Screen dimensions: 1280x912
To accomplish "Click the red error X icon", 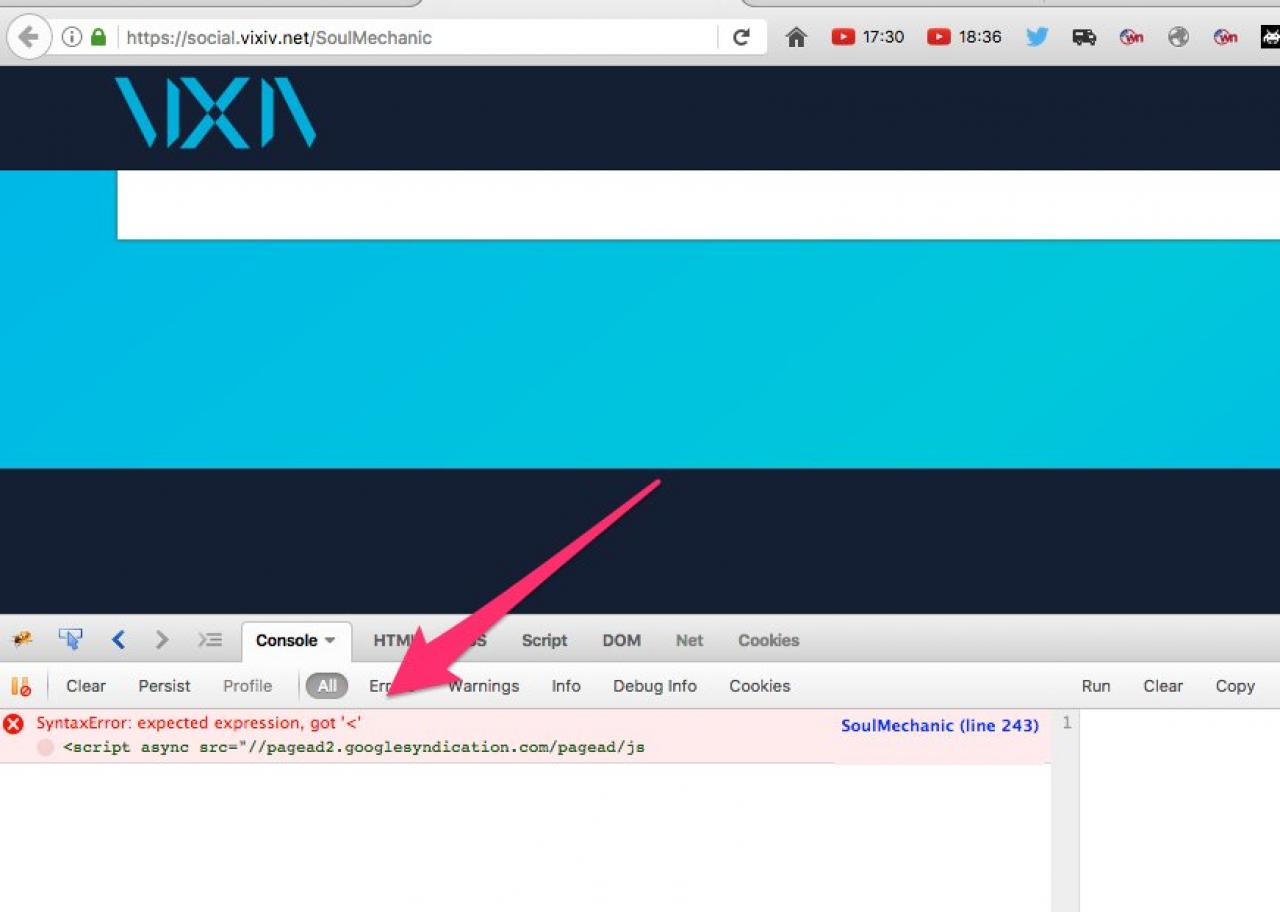I will pyautogui.click(x=14, y=724).
